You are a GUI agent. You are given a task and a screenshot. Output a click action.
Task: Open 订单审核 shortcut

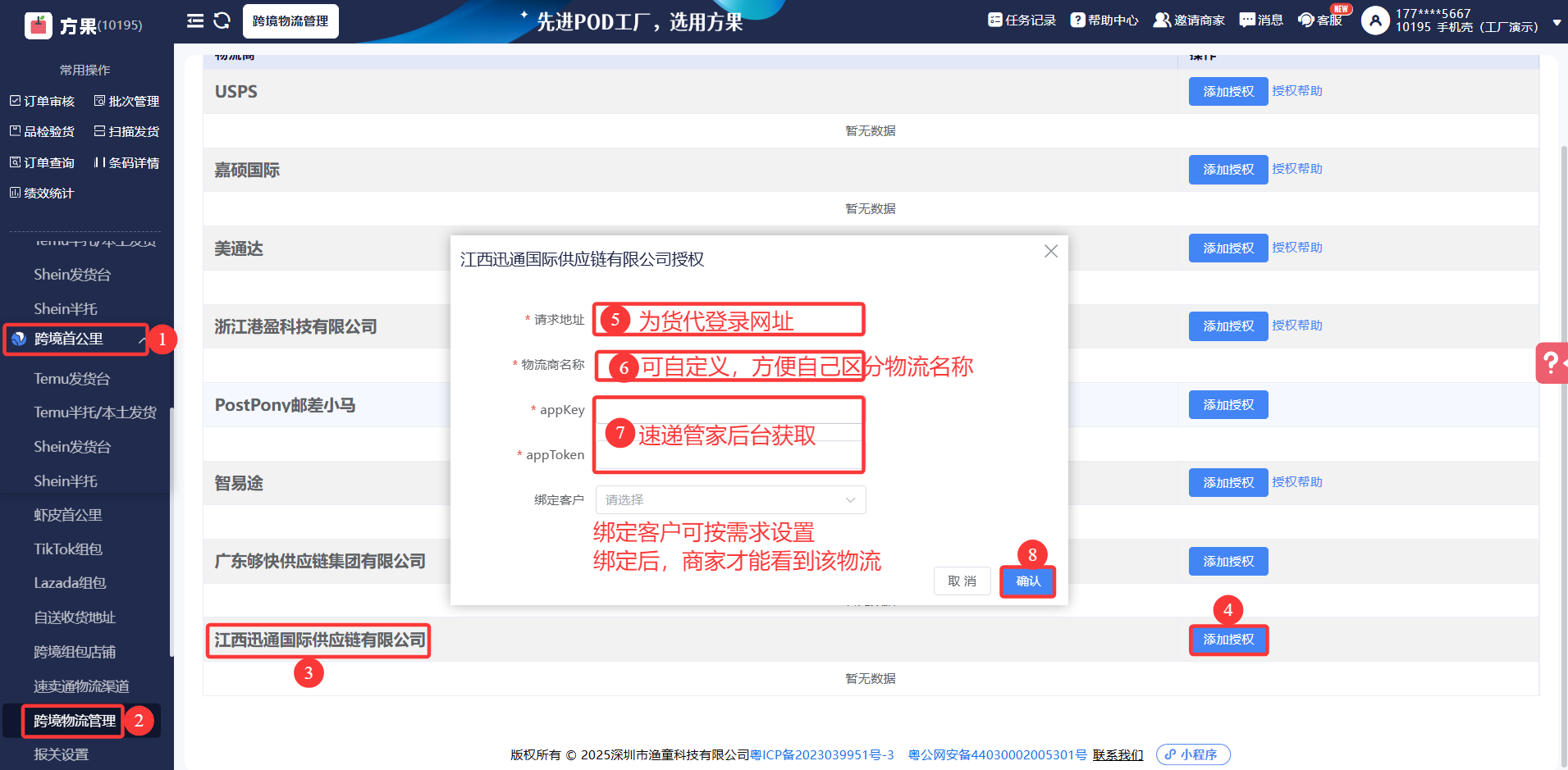point(42,101)
